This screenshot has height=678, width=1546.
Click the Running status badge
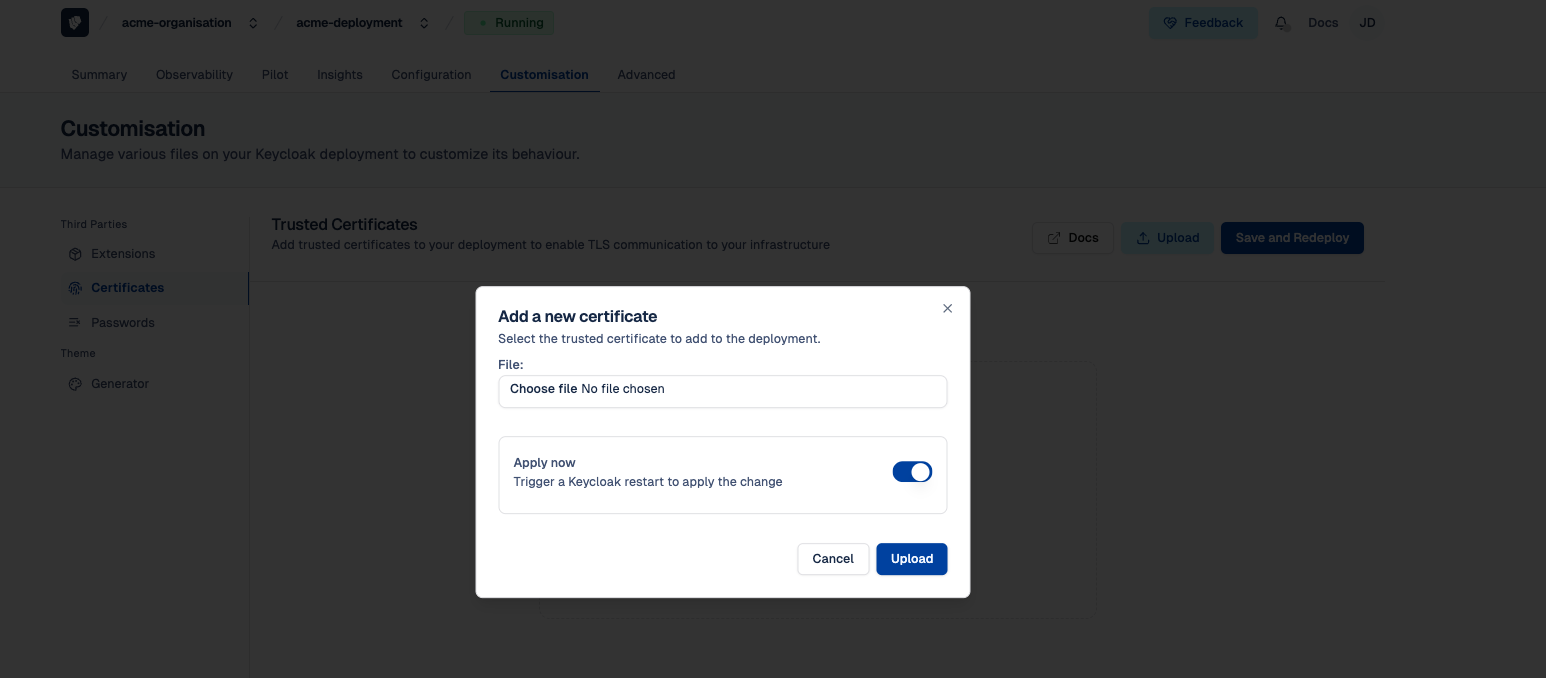coord(509,23)
